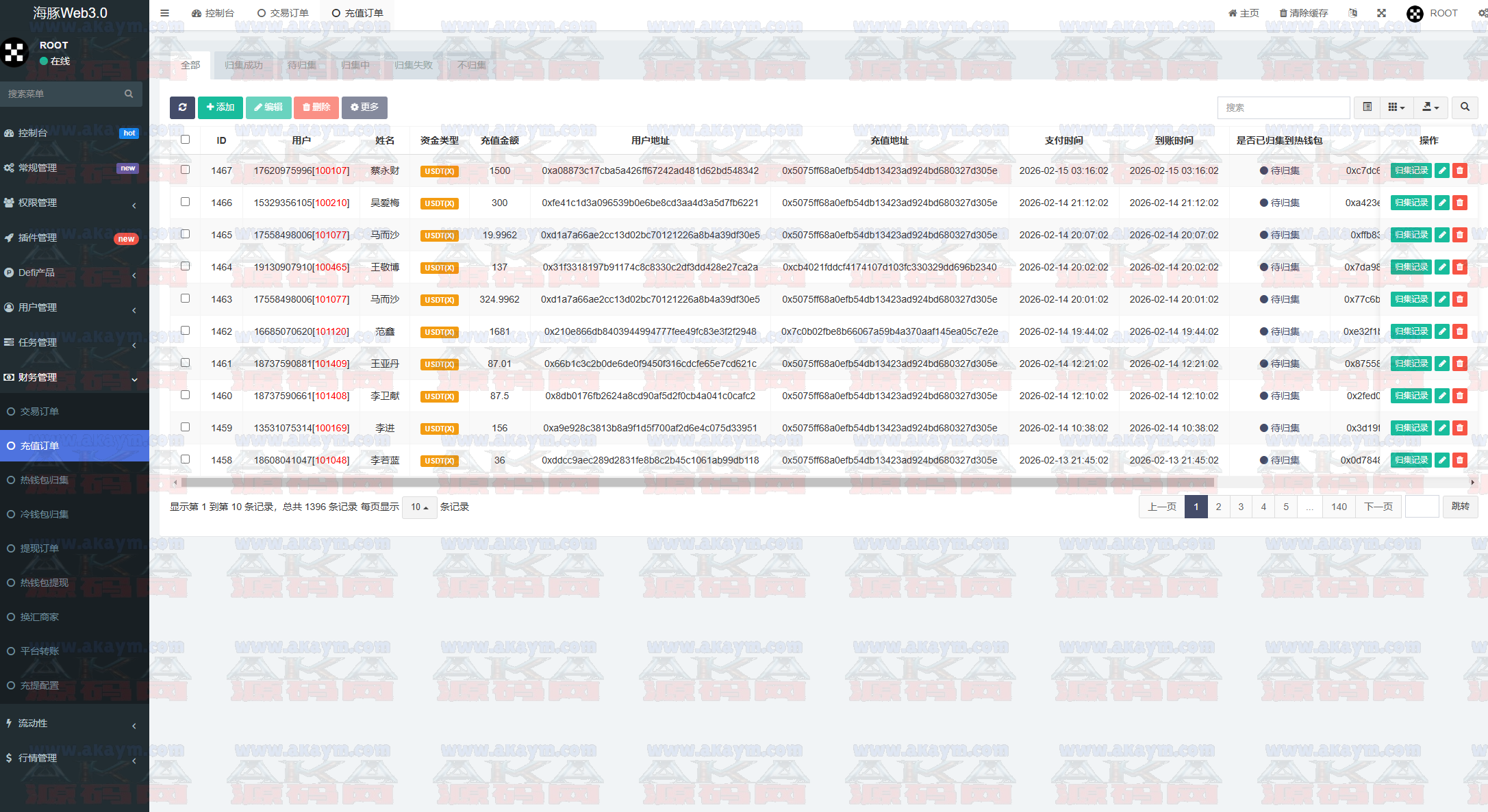Switch to 不归集 filter tab

(x=472, y=66)
